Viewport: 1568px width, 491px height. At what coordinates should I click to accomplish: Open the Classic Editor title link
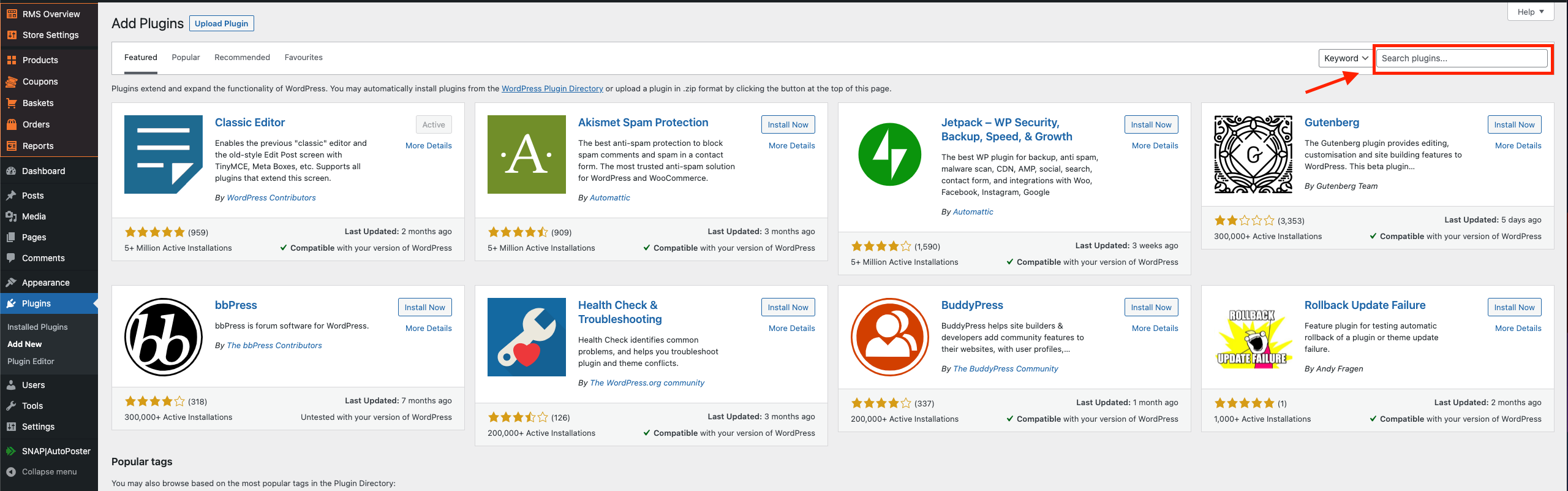tap(250, 123)
